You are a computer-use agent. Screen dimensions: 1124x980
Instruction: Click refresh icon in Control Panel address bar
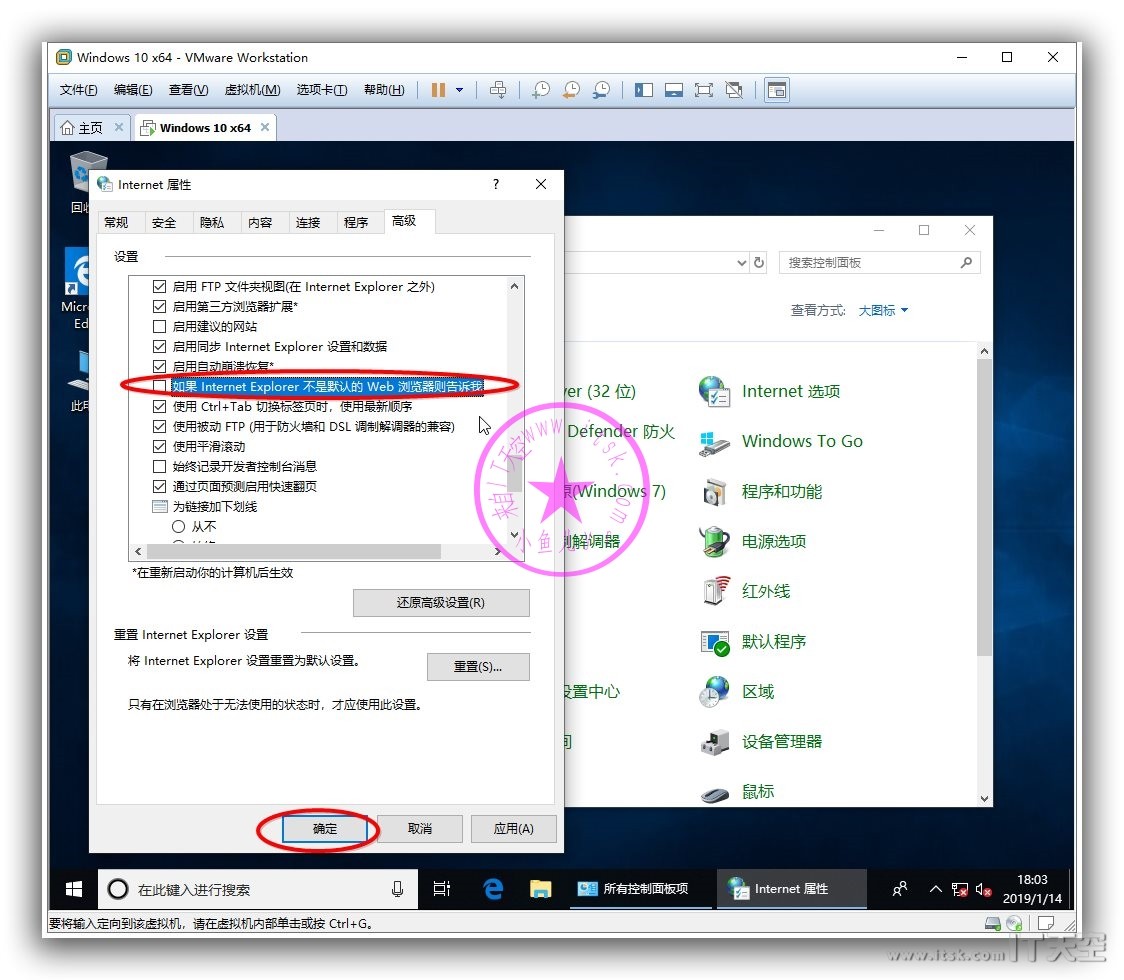759,262
